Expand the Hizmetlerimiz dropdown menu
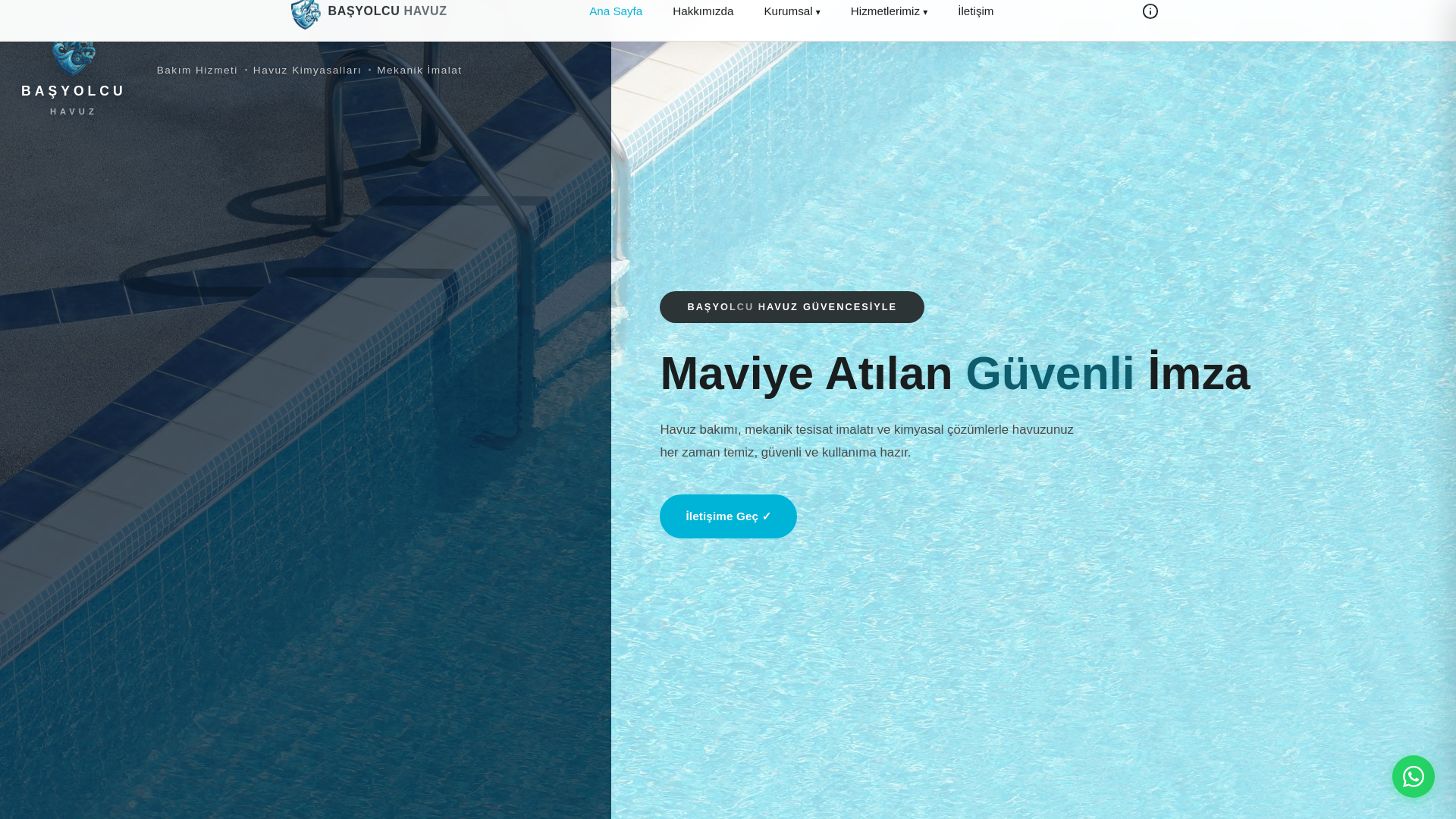This screenshot has height=819, width=1456. tap(889, 11)
